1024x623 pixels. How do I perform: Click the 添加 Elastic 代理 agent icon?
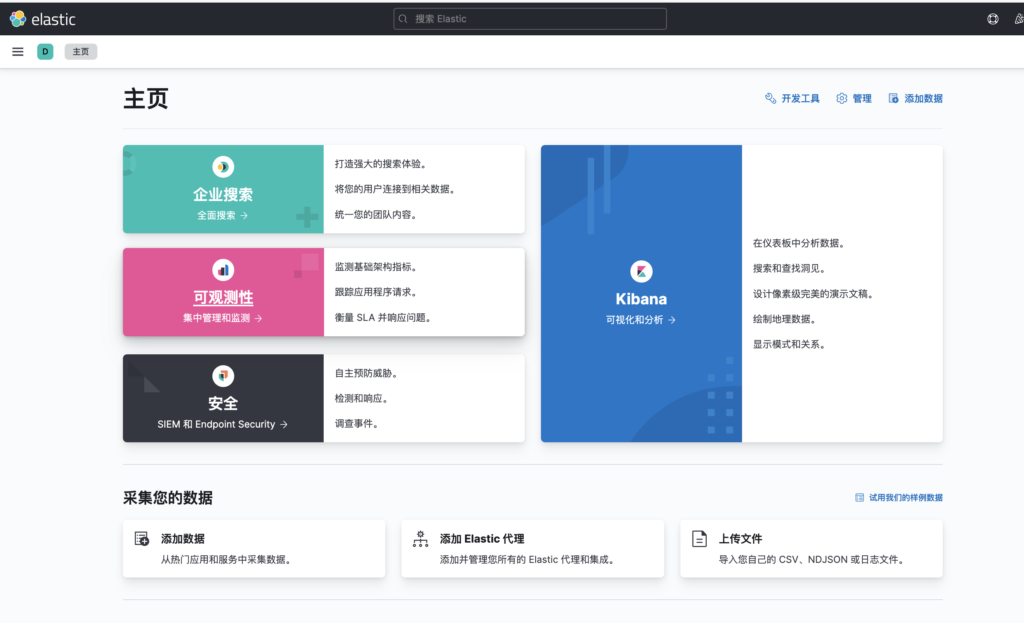click(421, 539)
